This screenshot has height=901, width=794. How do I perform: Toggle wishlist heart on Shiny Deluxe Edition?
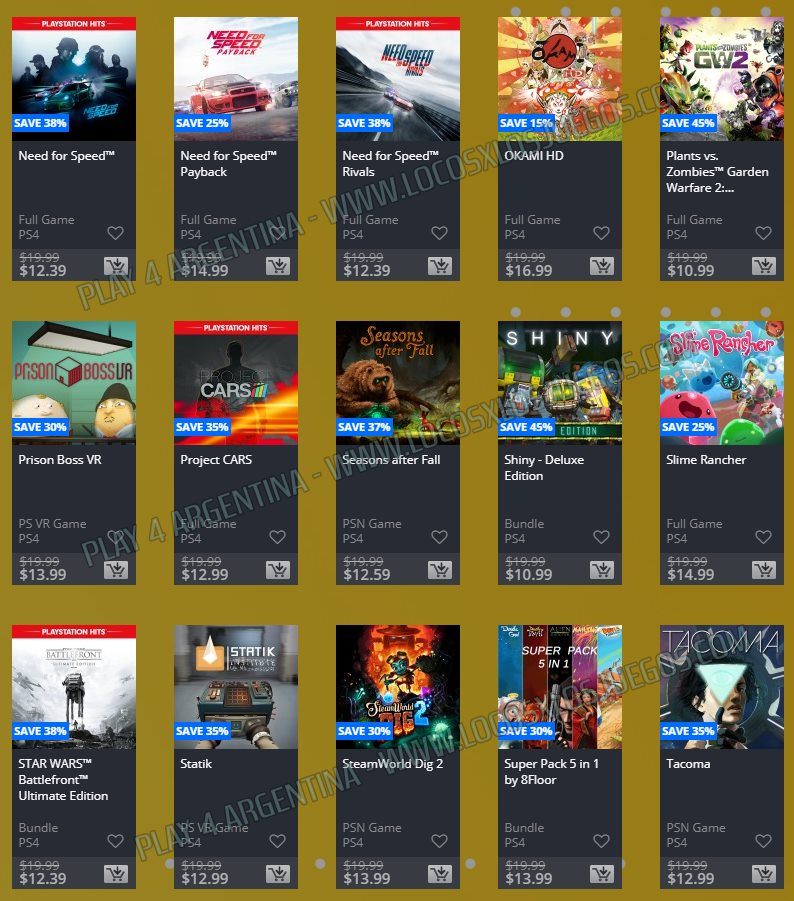(602, 537)
